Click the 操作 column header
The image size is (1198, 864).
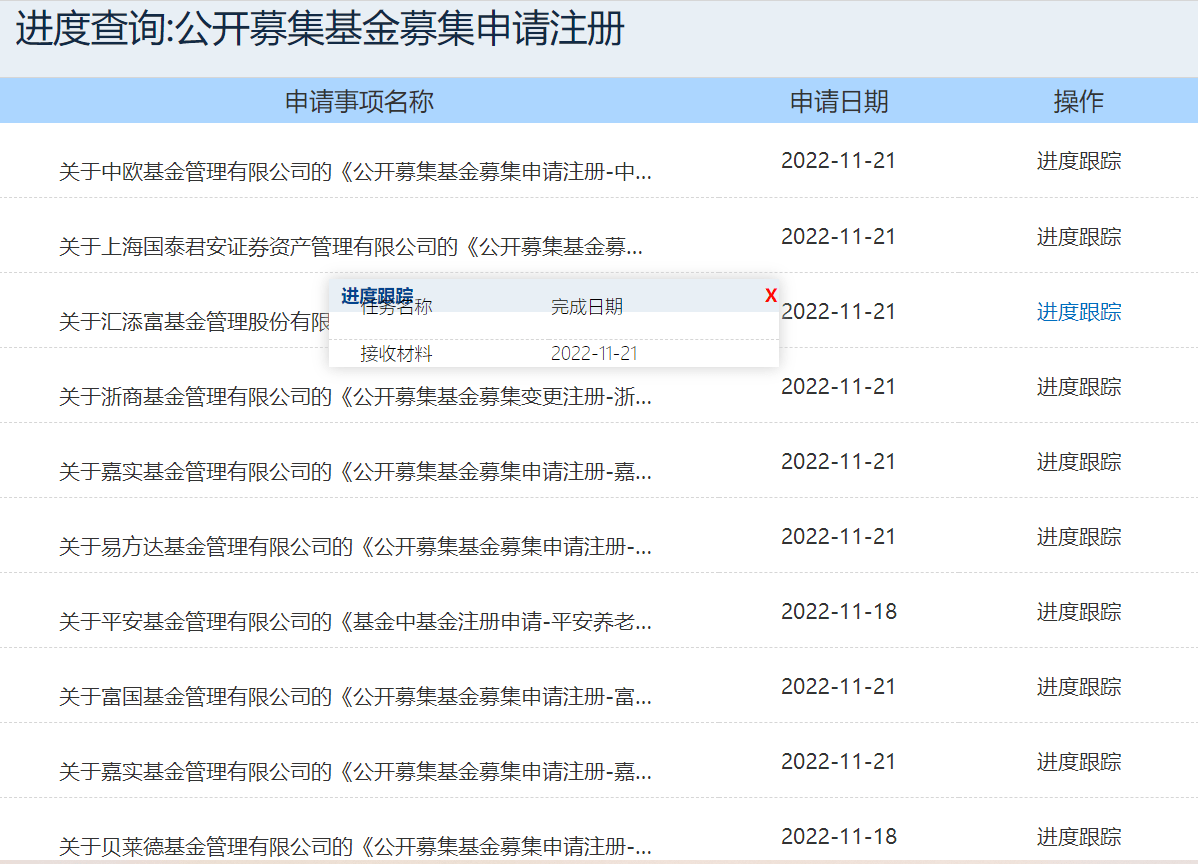click(1078, 101)
